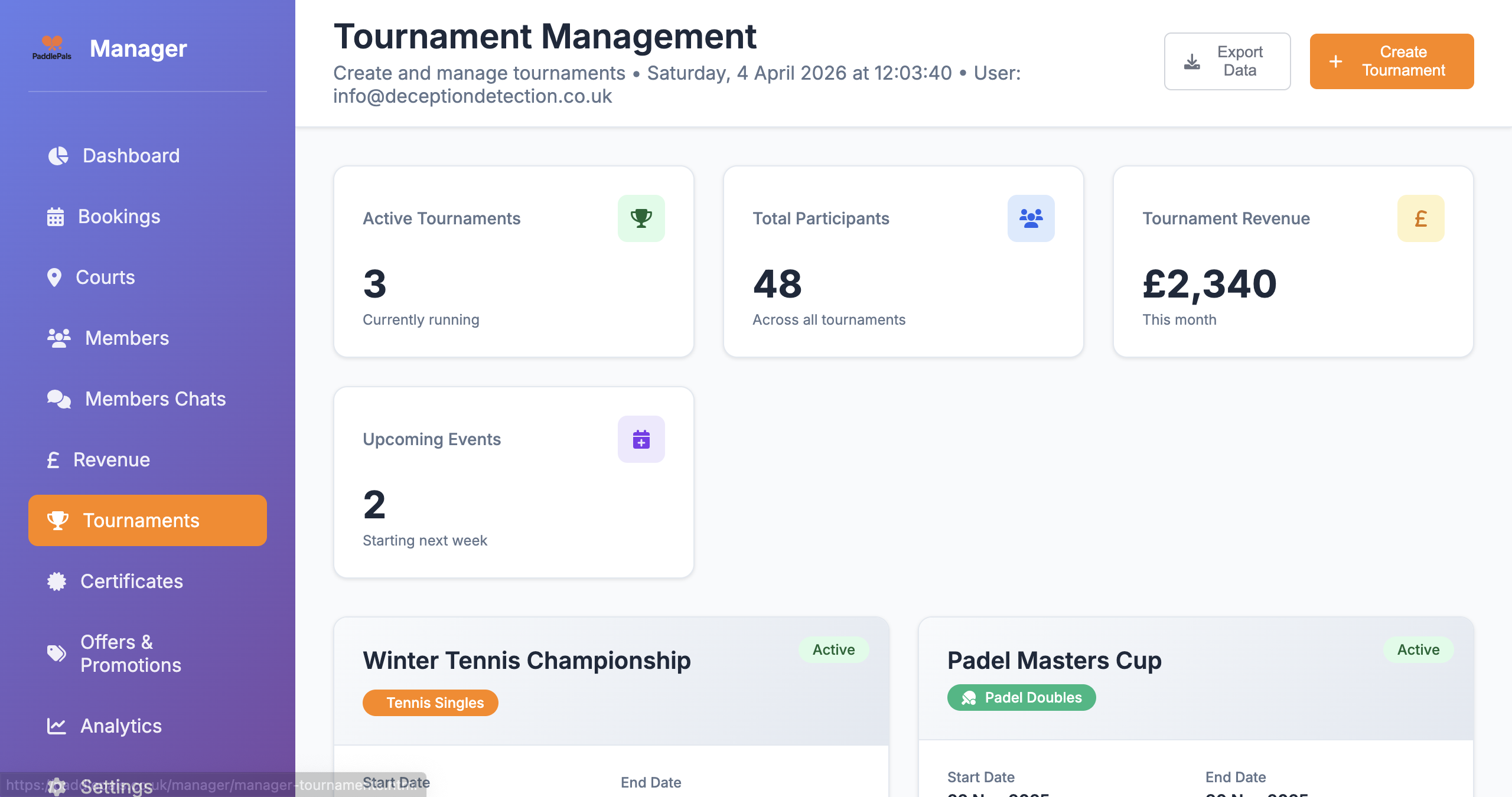The width and height of the screenshot is (1512, 797).
Task: Click the Total Participants card label
Action: (x=821, y=218)
